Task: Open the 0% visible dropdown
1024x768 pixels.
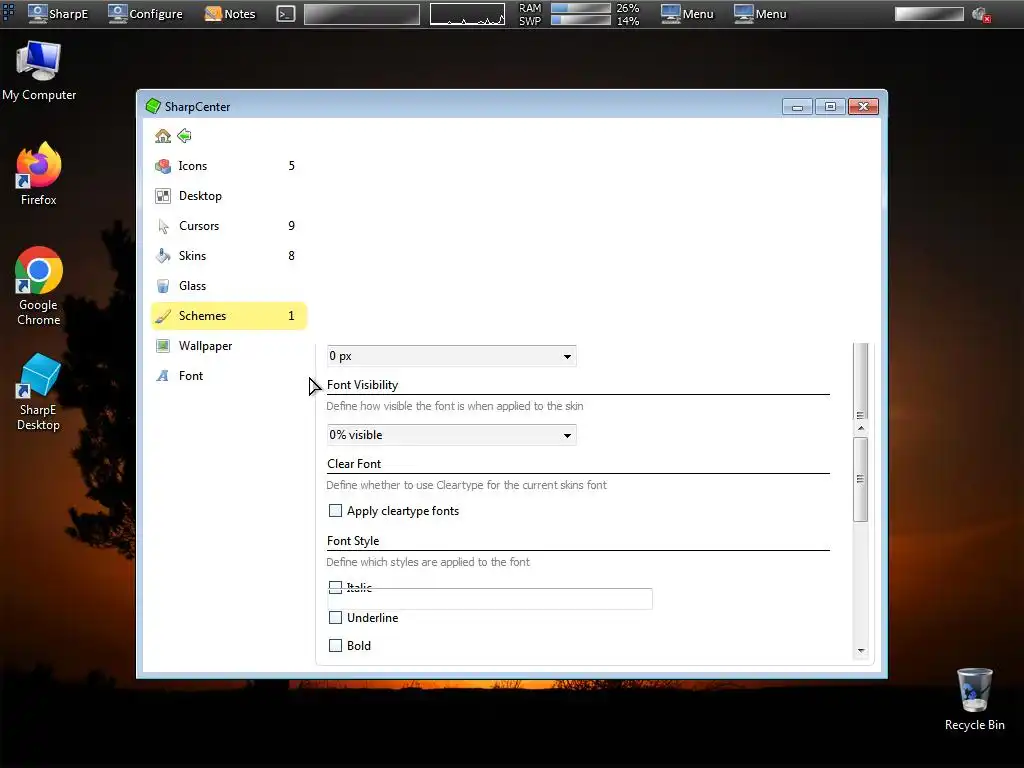Action: click(x=451, y=435)
